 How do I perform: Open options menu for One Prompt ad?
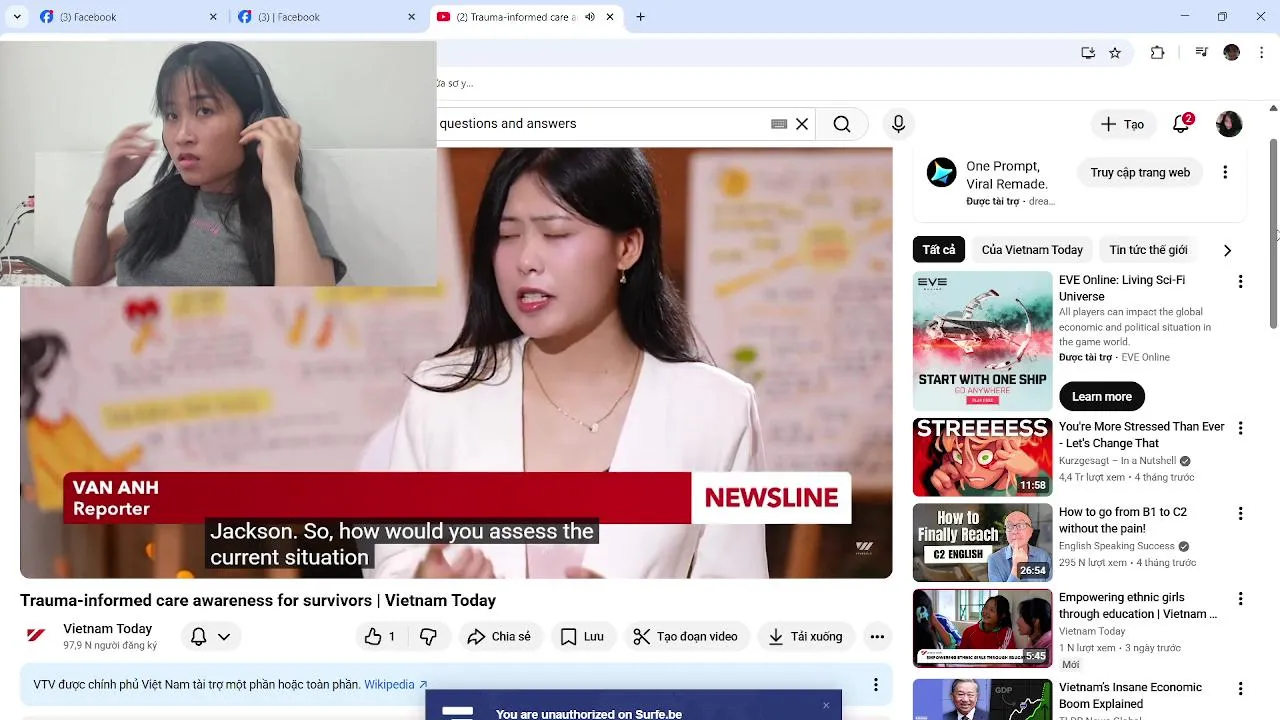1225,172
